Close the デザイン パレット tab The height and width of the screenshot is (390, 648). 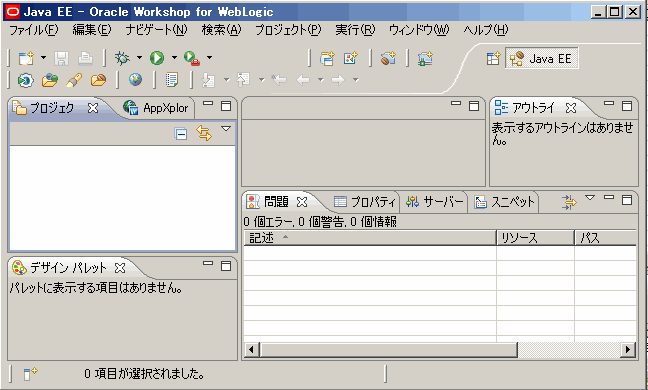pos(120,268)
